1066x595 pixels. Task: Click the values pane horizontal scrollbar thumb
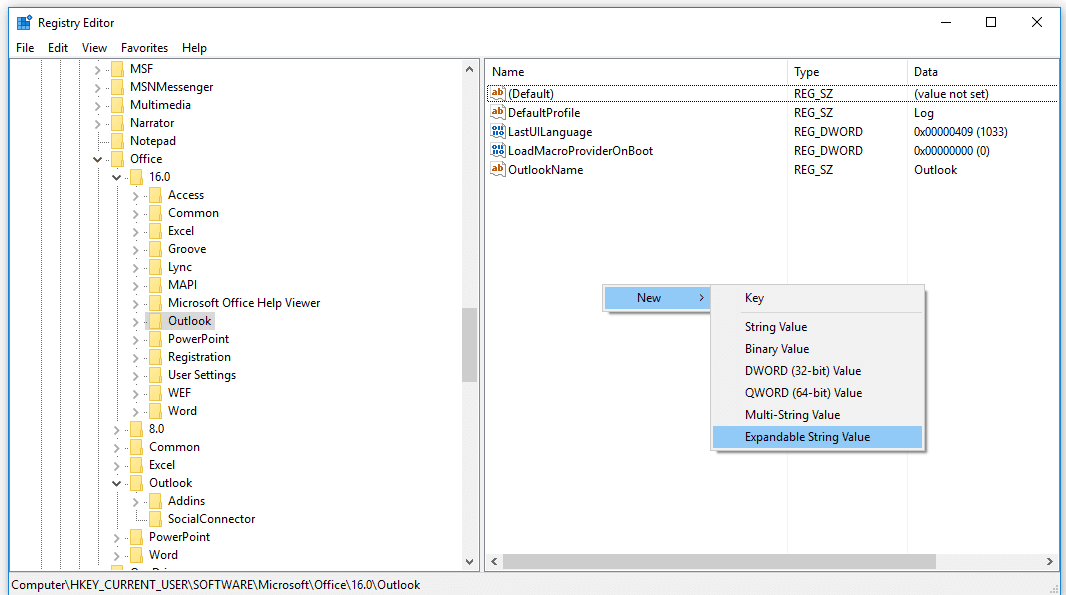click(719, 562)
